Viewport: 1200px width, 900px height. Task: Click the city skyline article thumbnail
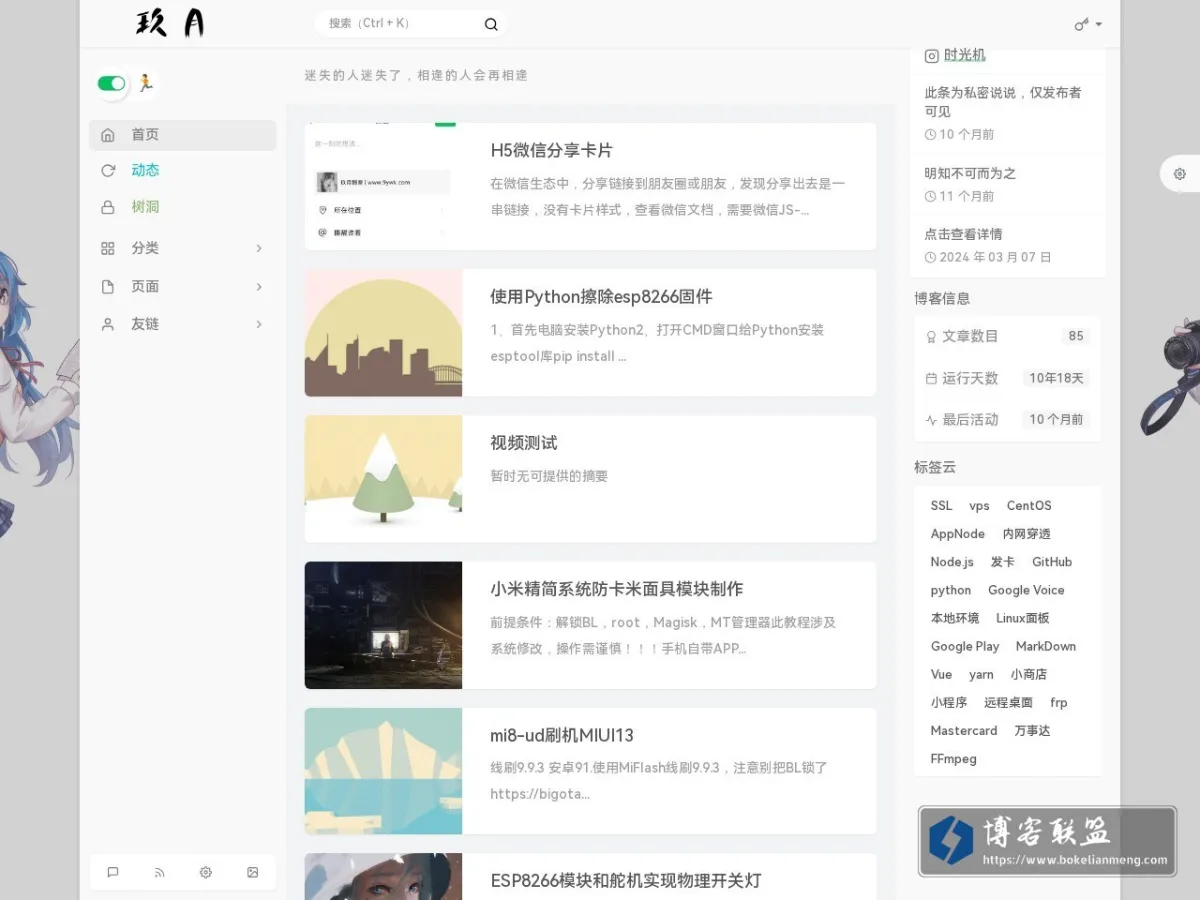(x=383, y=333)
